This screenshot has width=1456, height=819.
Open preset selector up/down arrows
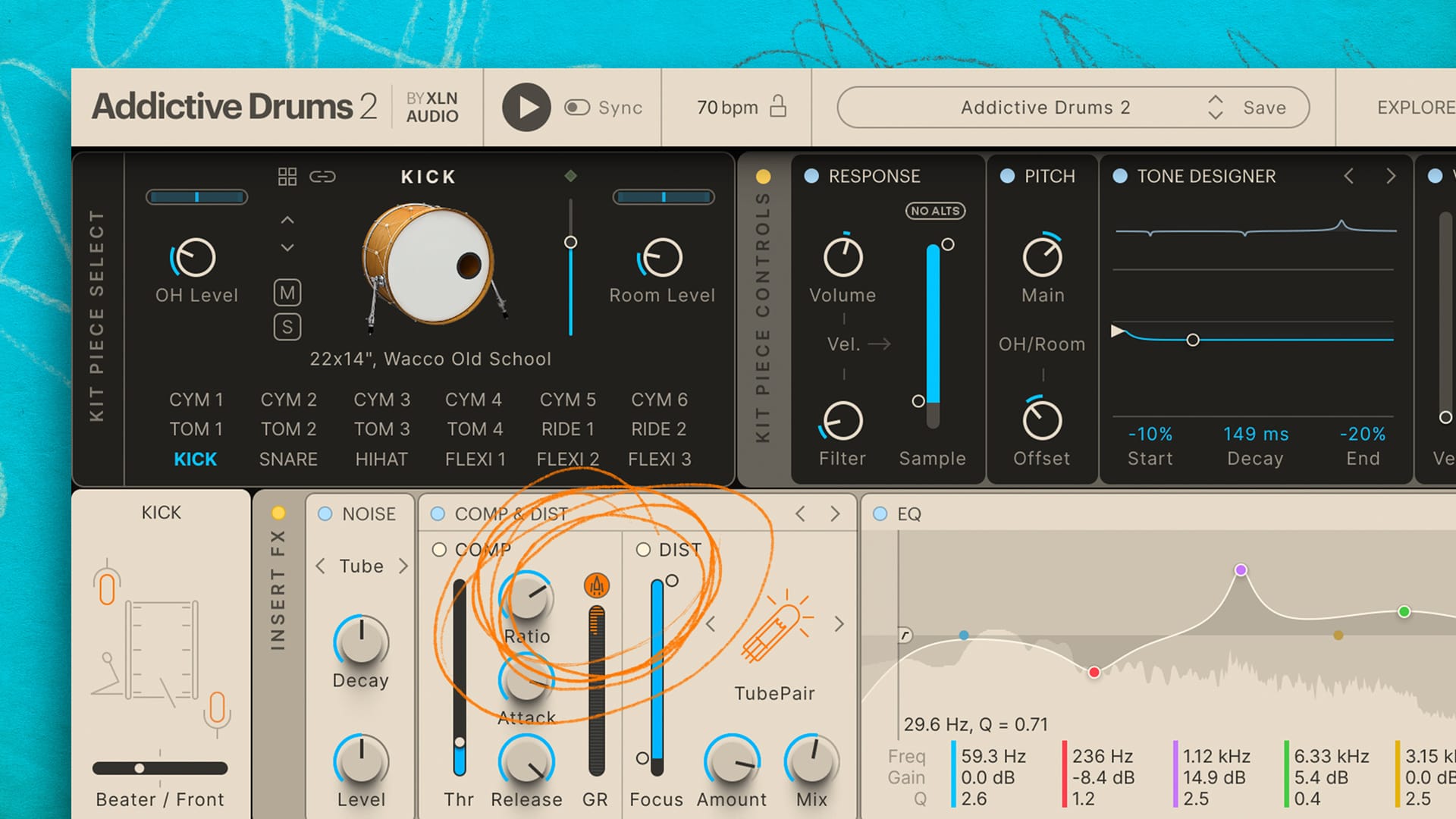tap(1215, 107)
